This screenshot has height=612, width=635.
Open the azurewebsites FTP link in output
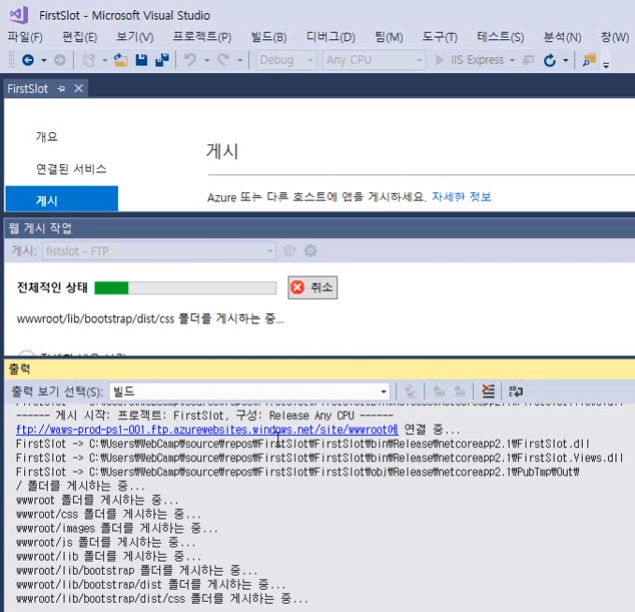click(207, 429)
